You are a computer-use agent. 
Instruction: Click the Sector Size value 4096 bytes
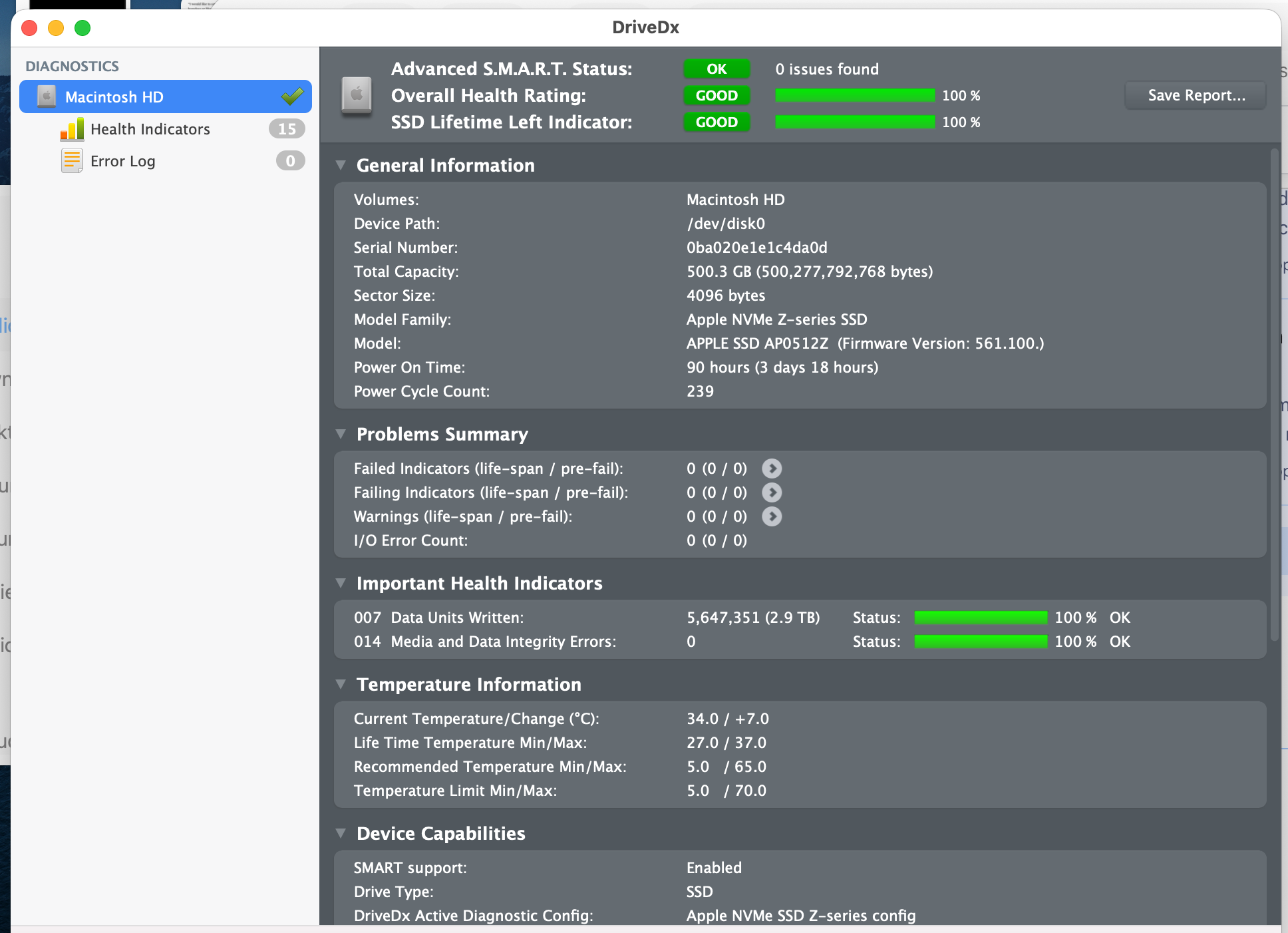pos(726,295)
